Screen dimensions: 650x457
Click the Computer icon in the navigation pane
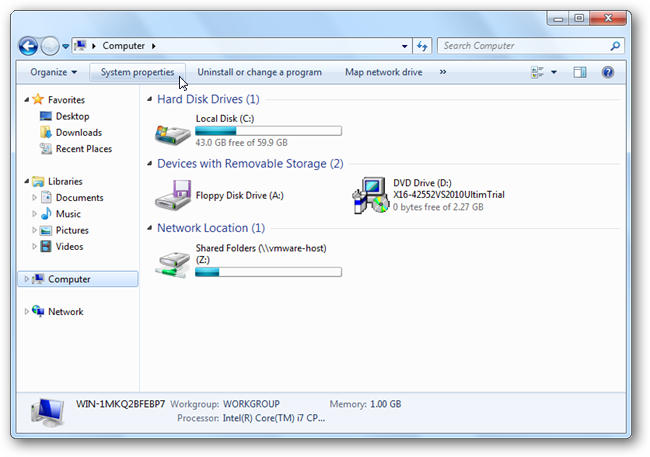(x=38, y=279)
